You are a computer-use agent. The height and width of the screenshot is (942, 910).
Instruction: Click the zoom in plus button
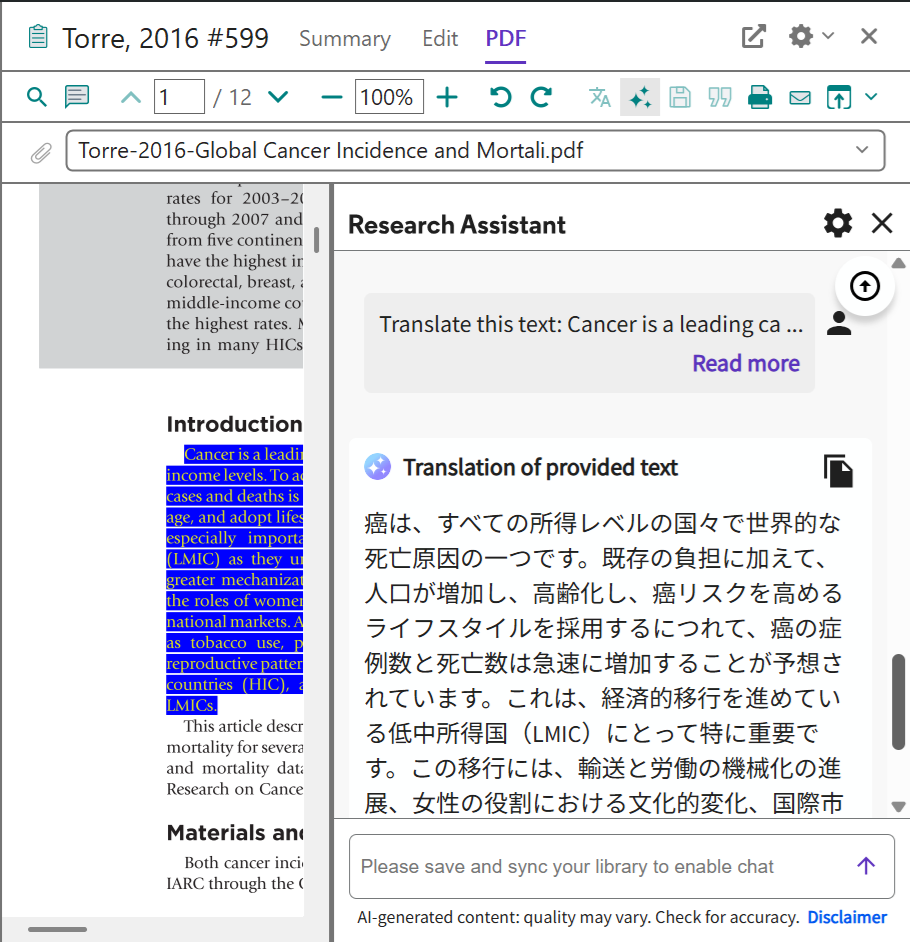point(447,97)
